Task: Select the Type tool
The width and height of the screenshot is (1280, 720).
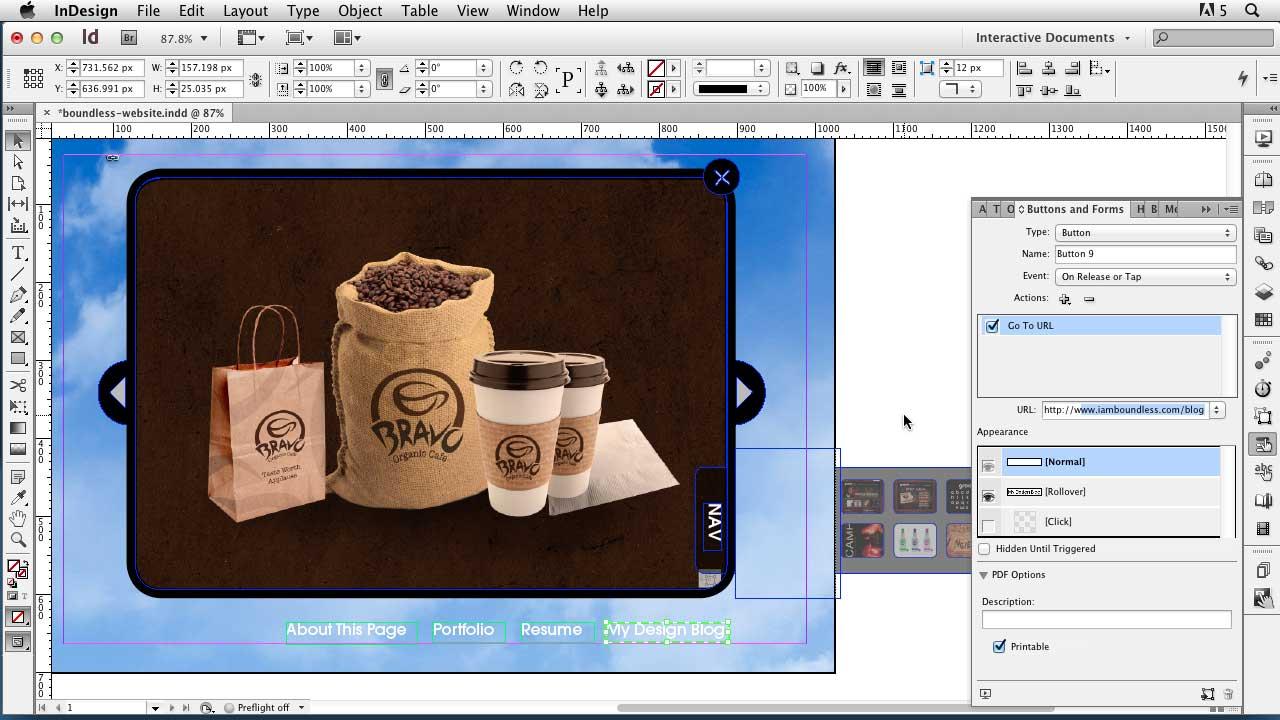Action: pos(18,253)
